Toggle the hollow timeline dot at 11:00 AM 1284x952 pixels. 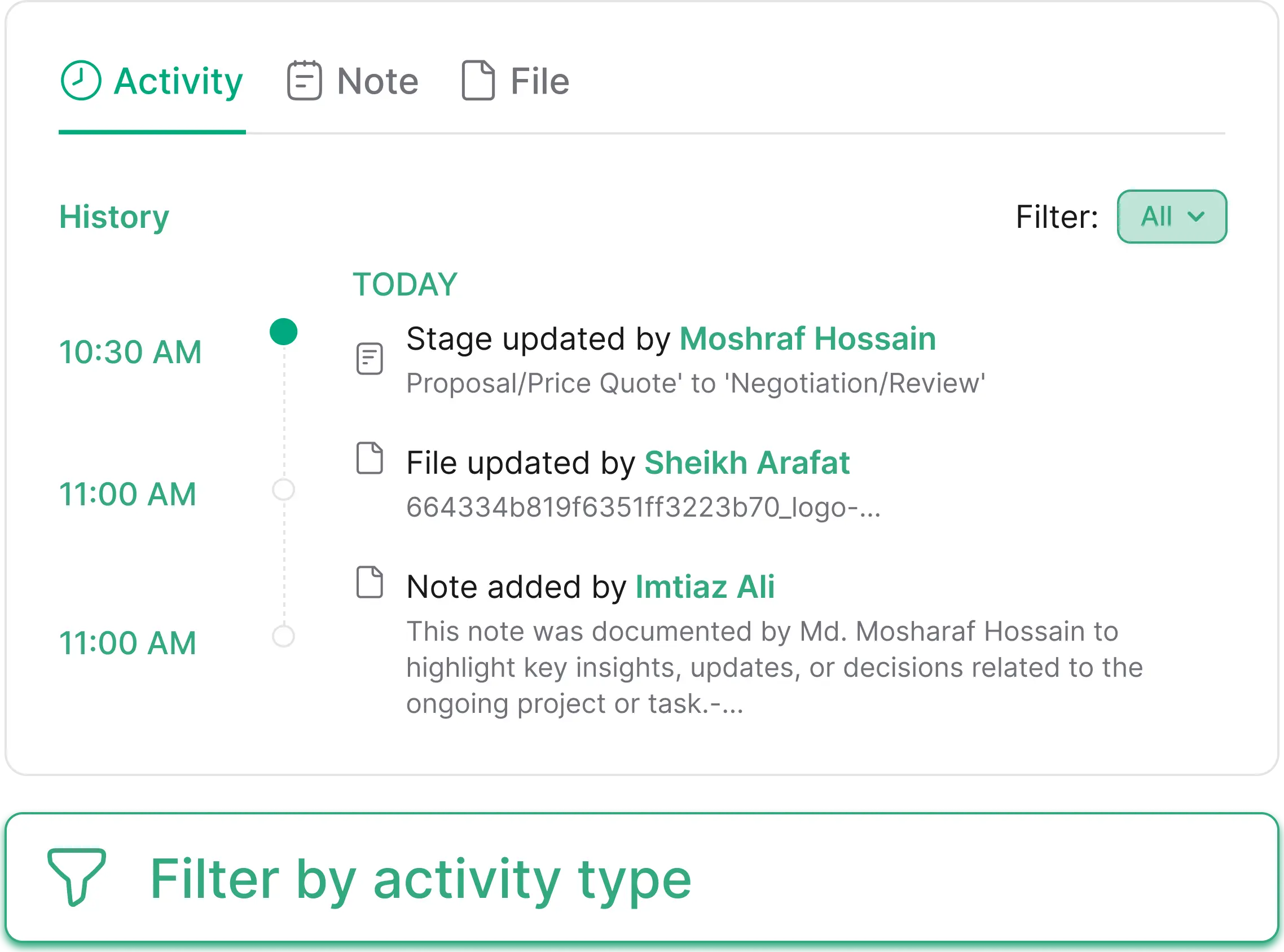pos(283,491)
